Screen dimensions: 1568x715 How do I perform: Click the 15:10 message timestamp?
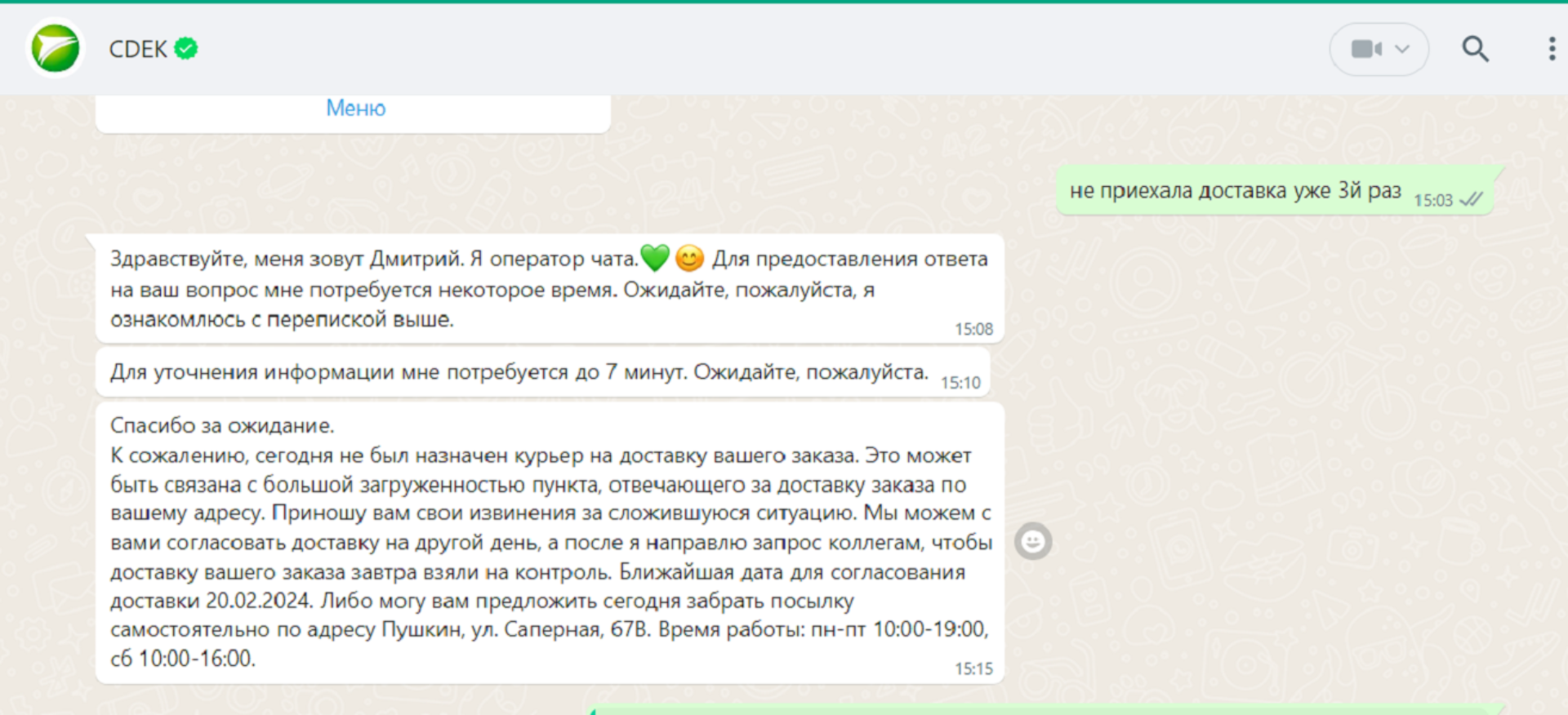(x=960, y=383)
